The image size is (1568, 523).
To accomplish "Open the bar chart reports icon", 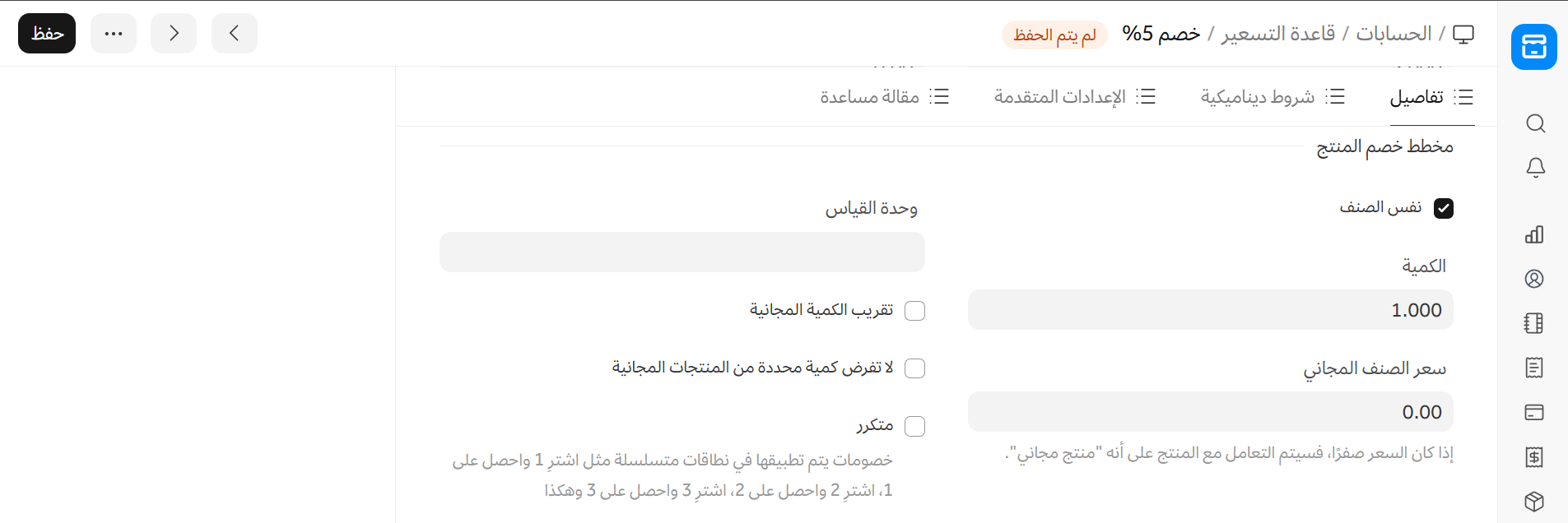I will coord(1534,234).
